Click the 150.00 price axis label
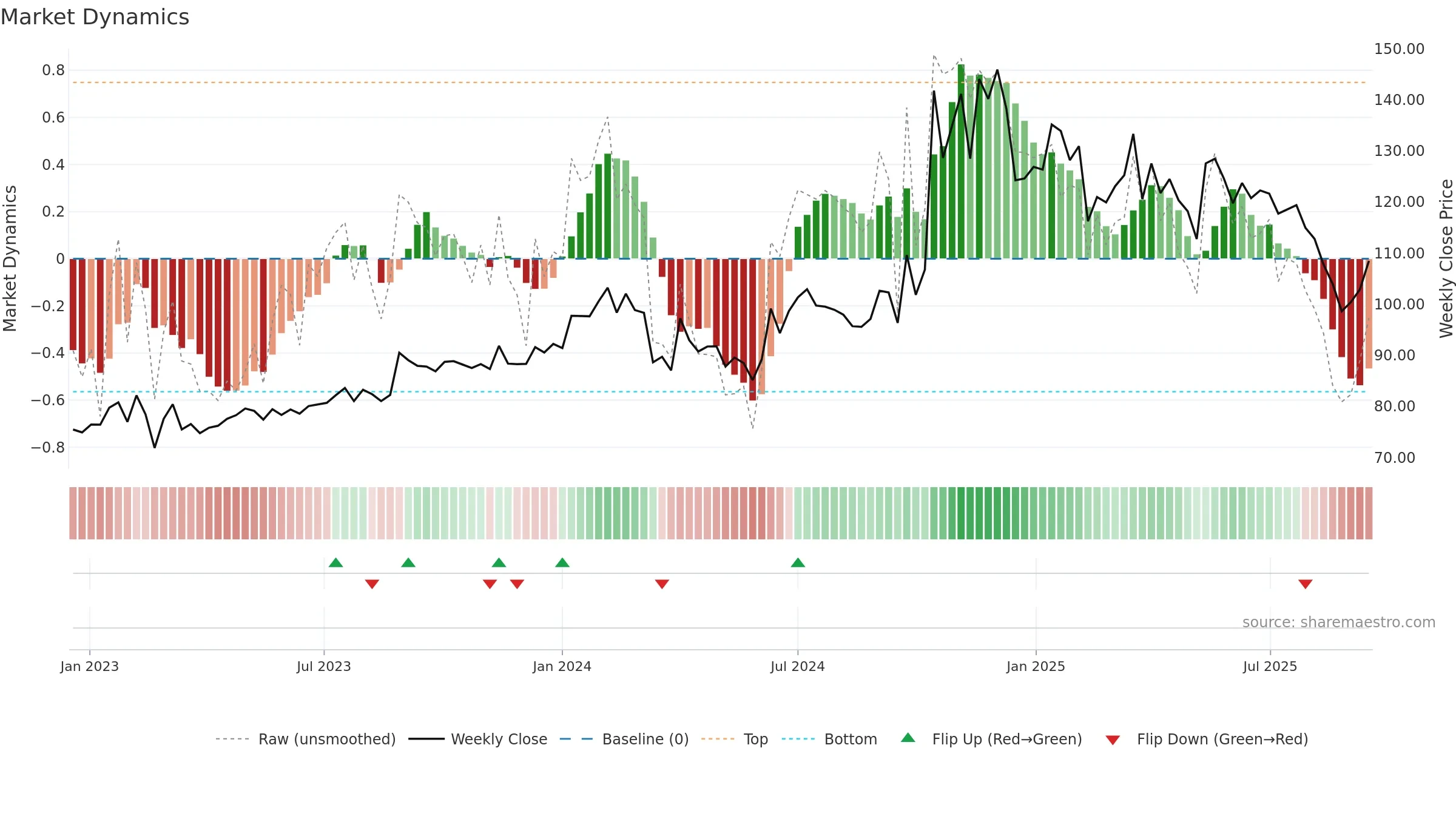The image size is (1456, 819). click(x=1400, y=49)
